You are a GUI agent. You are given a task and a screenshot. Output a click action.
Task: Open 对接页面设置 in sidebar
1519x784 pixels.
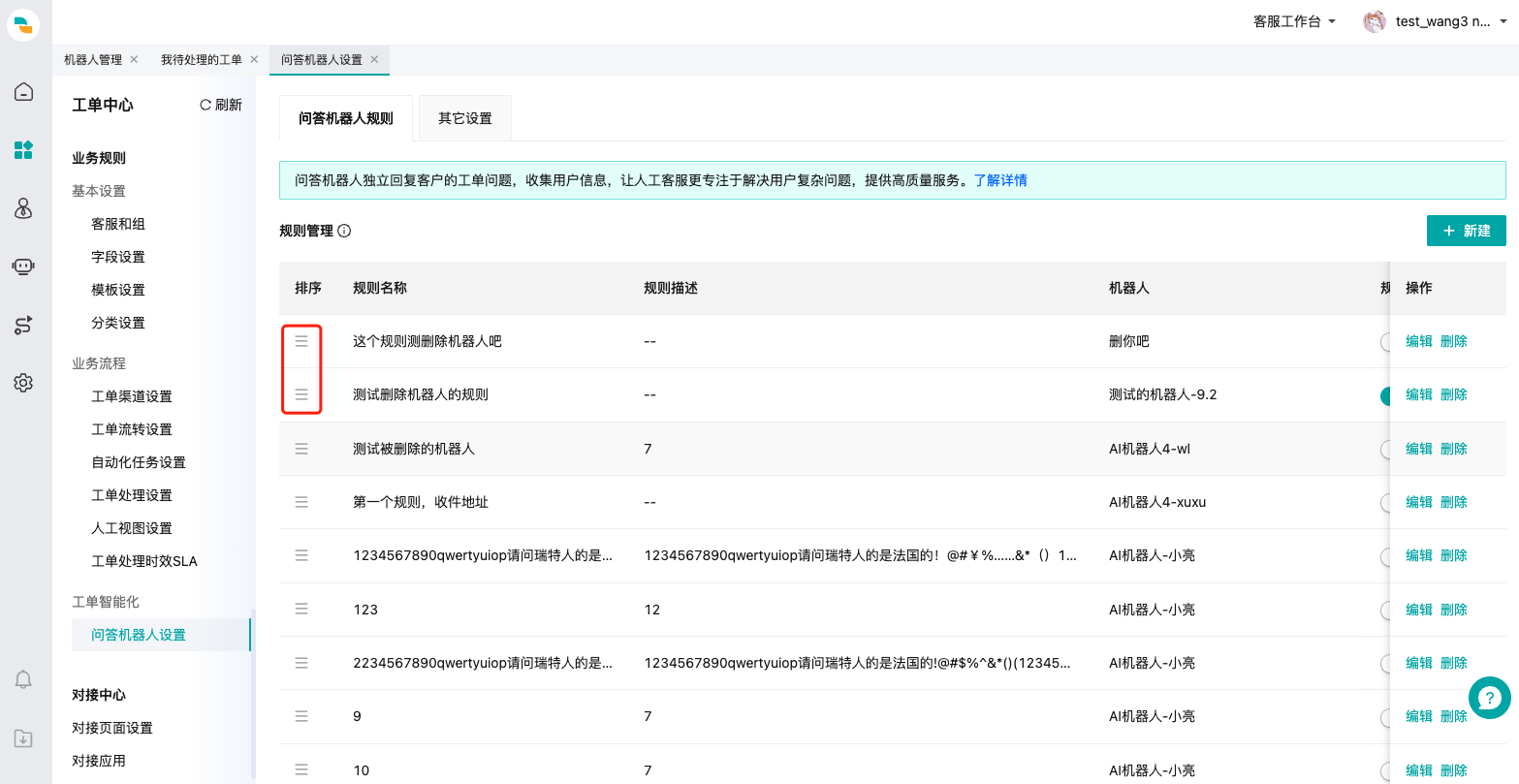pos(112,728)
